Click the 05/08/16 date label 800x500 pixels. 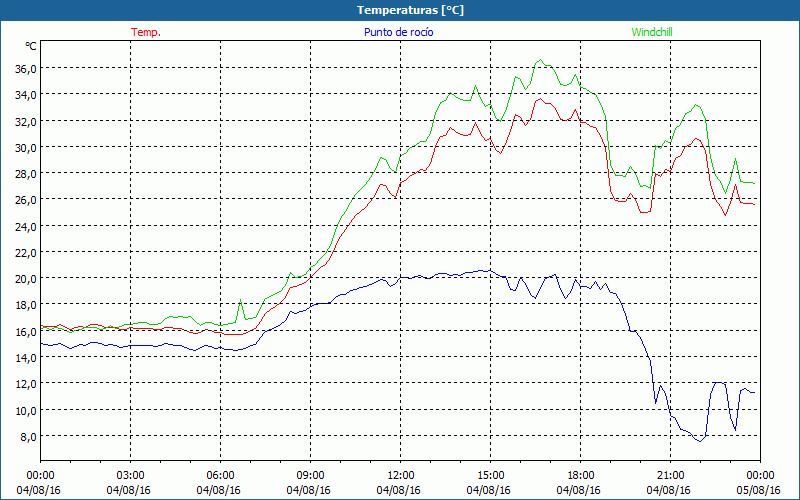(x=760, y=490)
